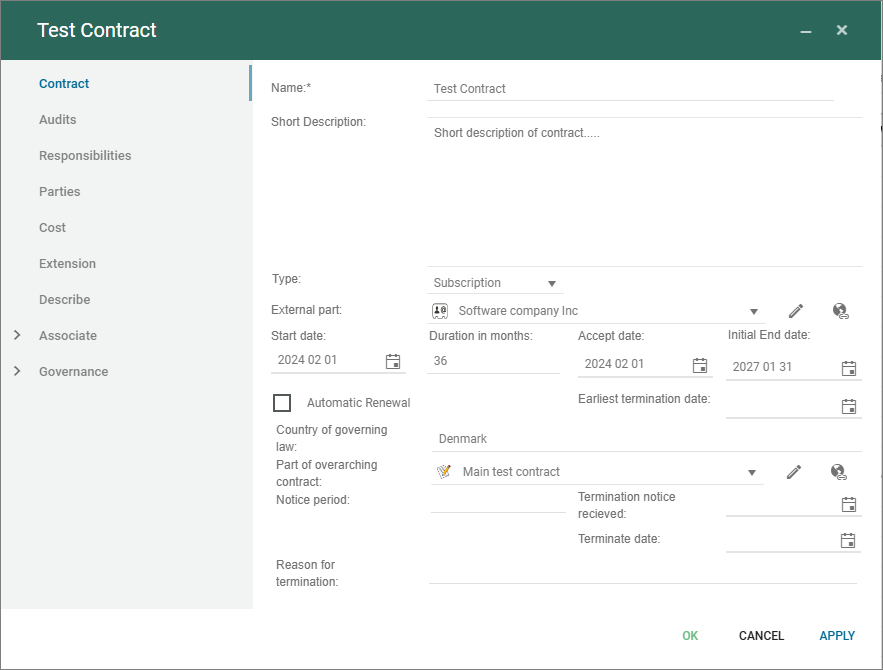The width and height of the screenshot is (883, 670).
Task: Click the Initial End date calendar icon
Action: [x=849, y=368]
